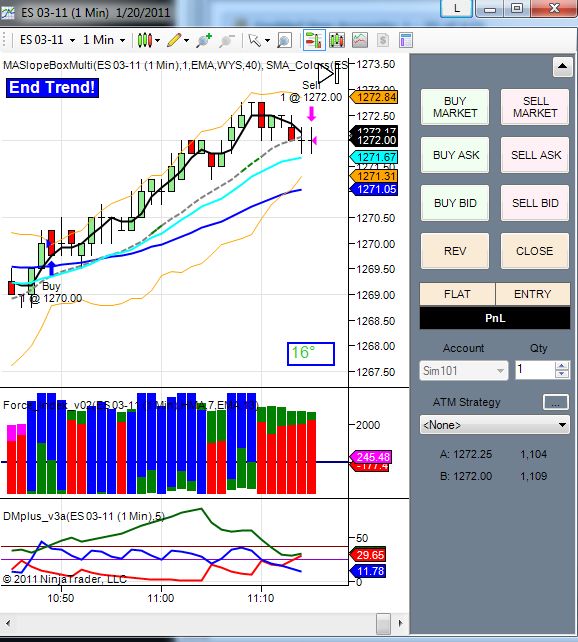Viewport: 578px width, 642px height.
Task: Click the zoom in magnifier icon
Action: click(203, 40)
